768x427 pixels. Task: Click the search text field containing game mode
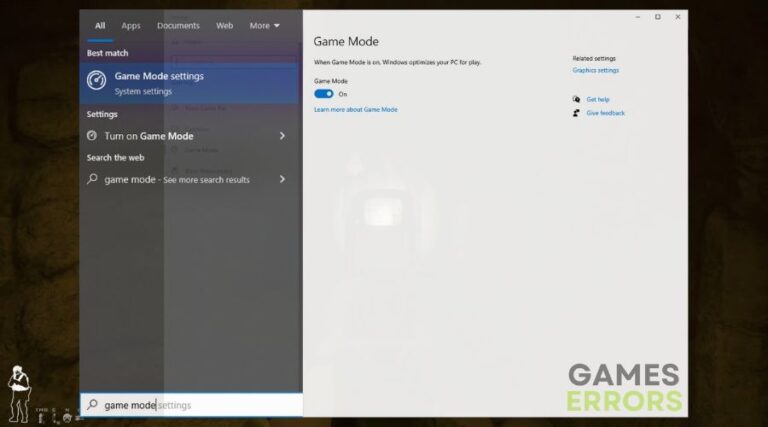click(200, 405)
